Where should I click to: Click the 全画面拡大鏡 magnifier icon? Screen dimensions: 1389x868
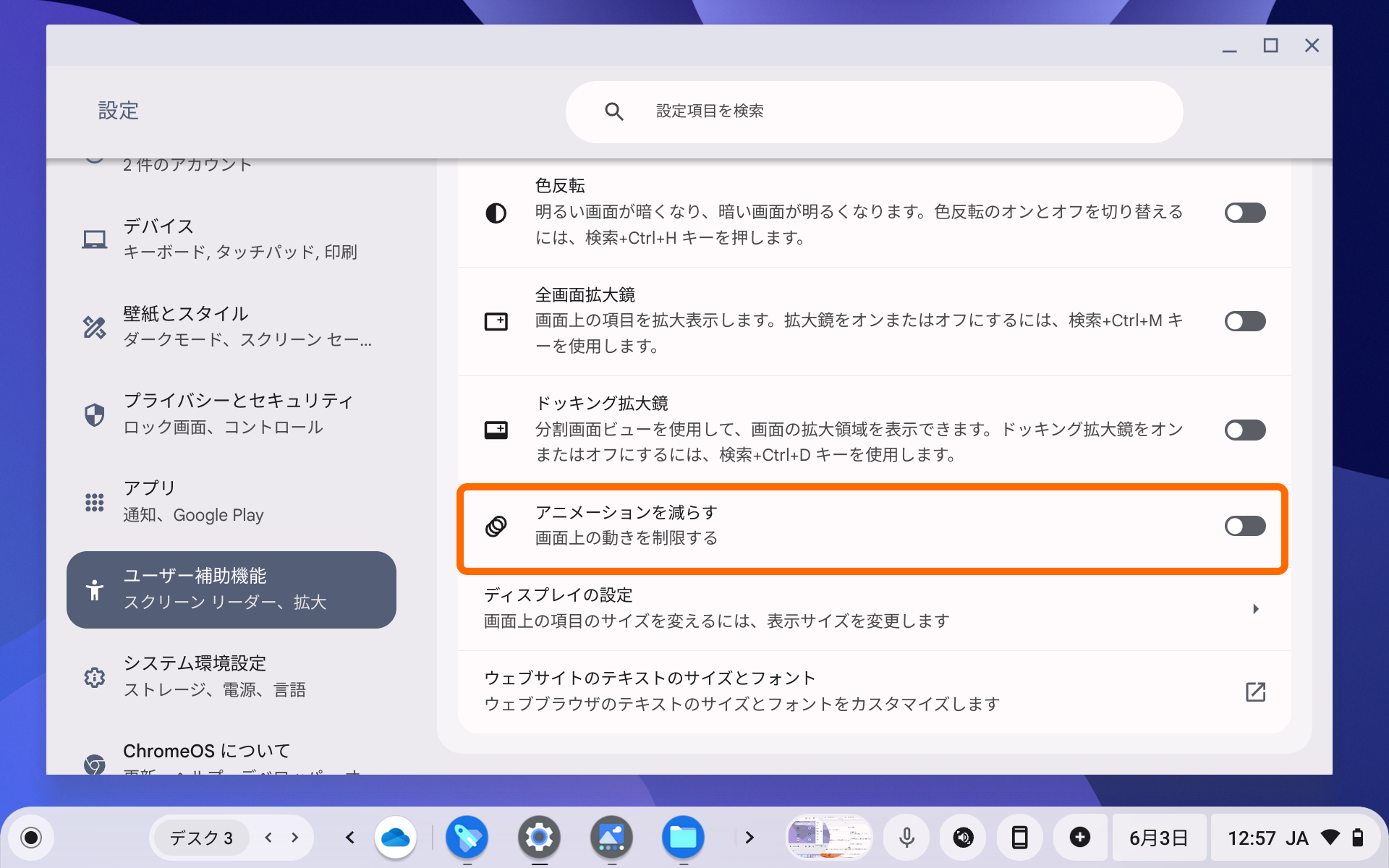click(496, 321)
